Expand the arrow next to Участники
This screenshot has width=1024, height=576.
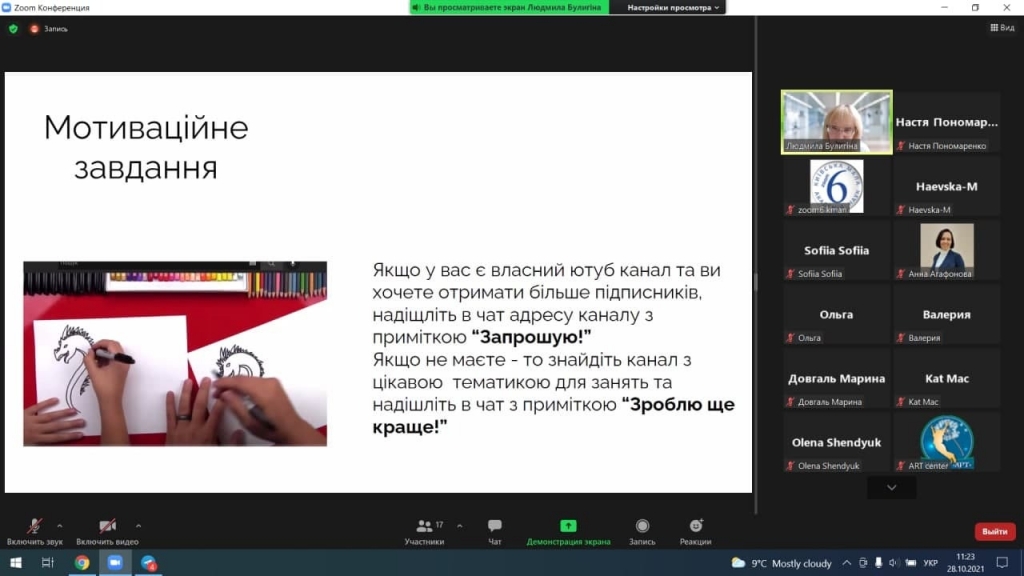click(460, 526)
